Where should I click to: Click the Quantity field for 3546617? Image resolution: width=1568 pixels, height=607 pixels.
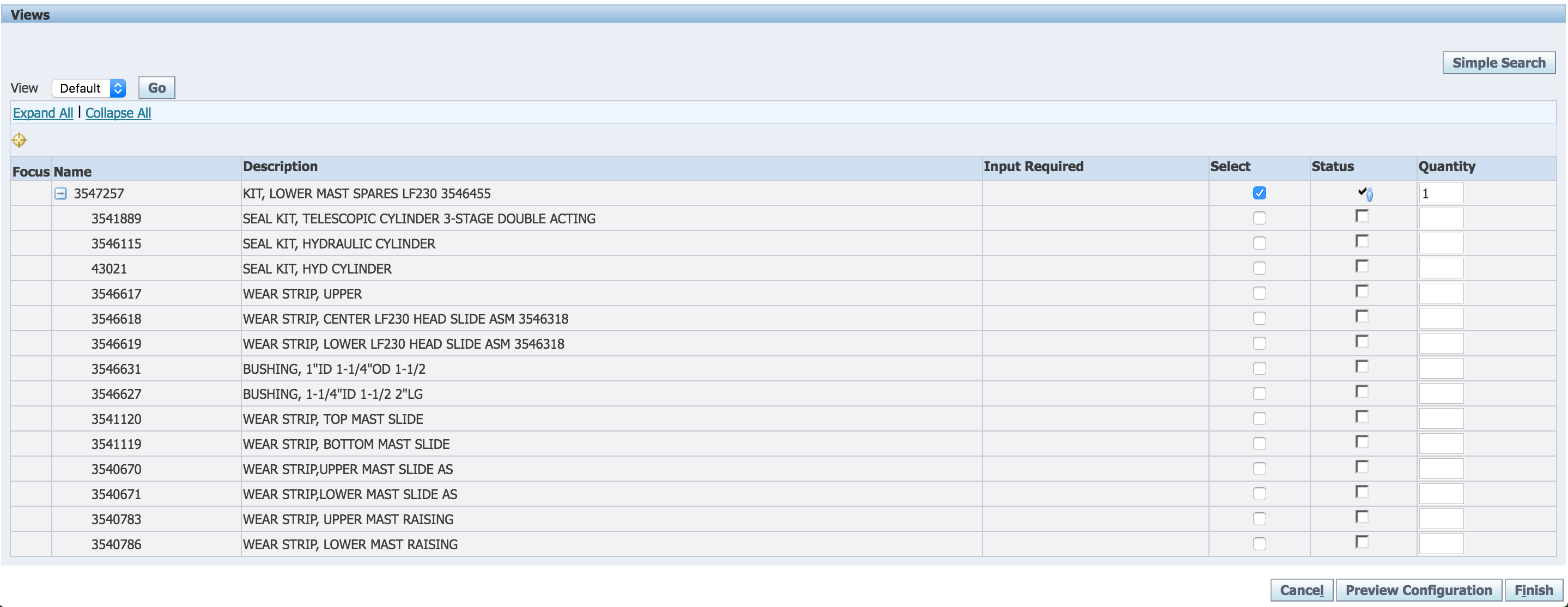pos(1441,294)
